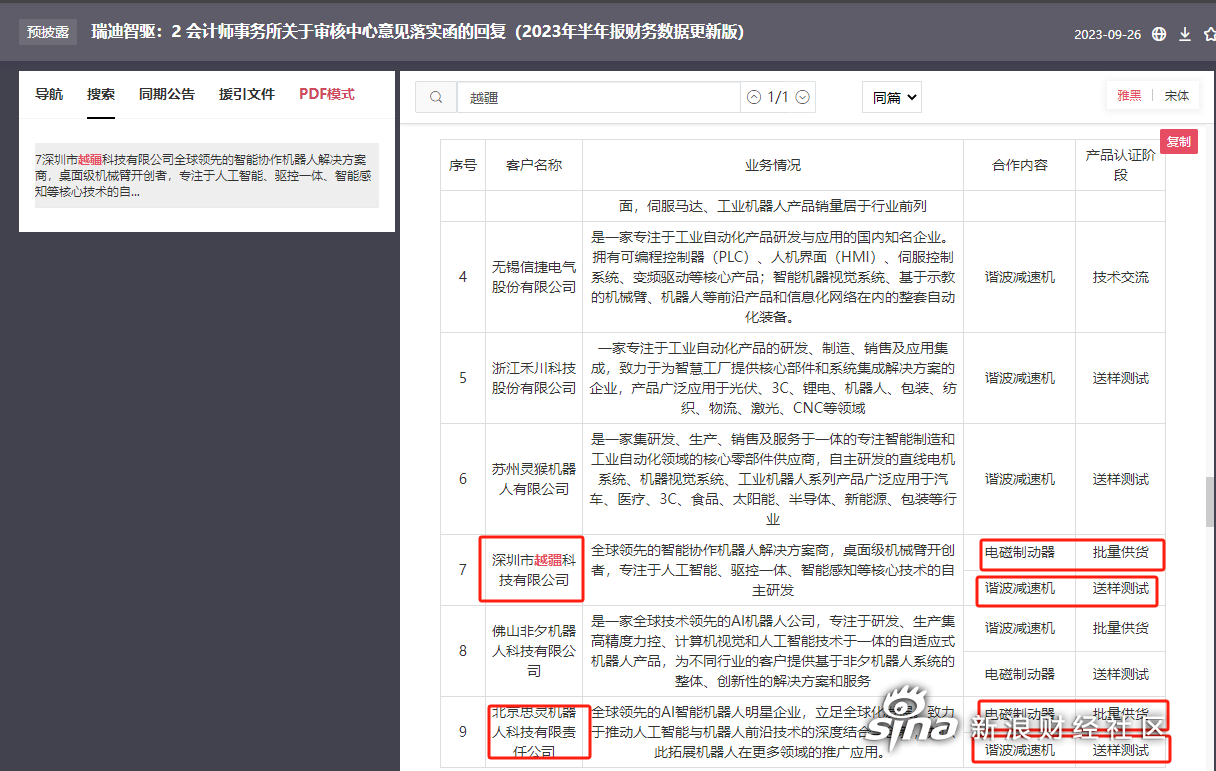Click row number 9 cell
The width and height of the screenshot is (1216, 771).
pyautogui.click(x=463, y=732)
